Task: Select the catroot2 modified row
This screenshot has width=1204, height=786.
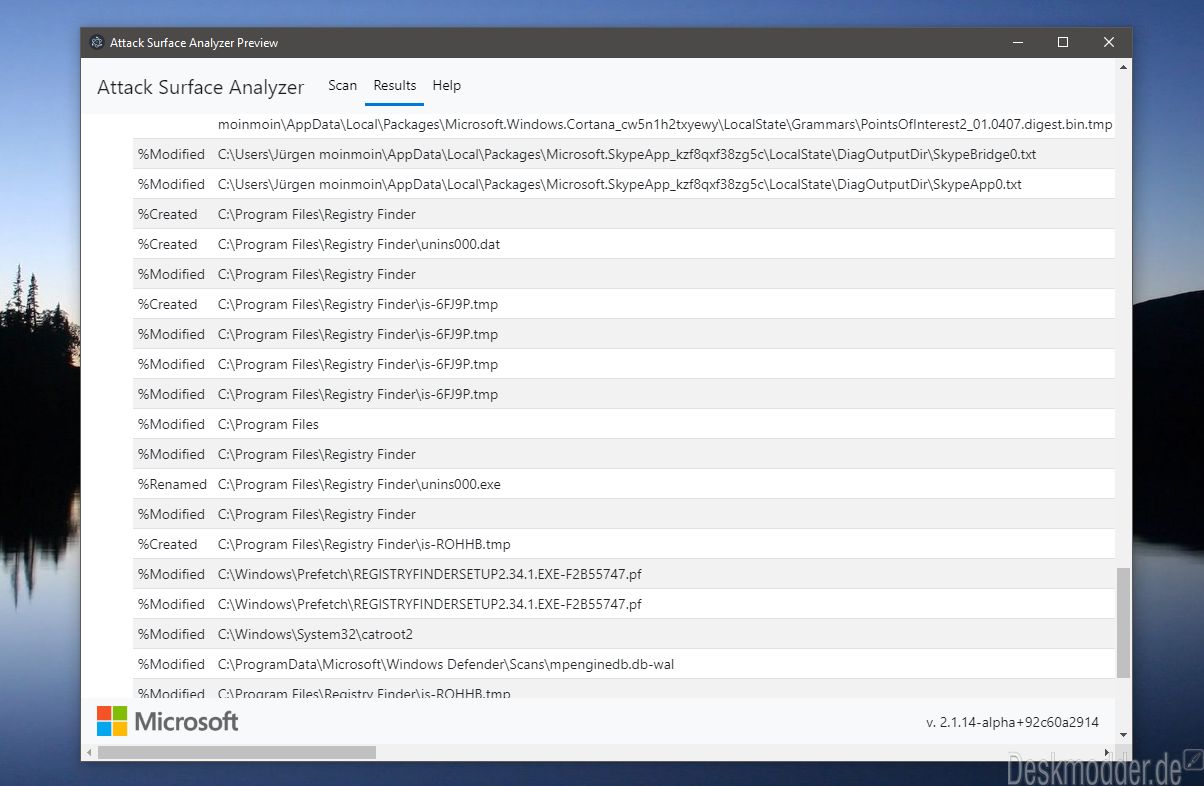Action: point(624,634)
